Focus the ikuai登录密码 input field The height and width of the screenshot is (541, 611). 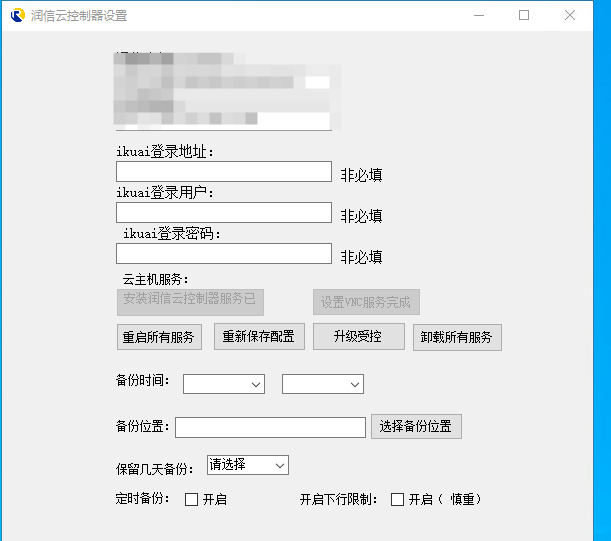pyautogui.click(x=224, y=254)
